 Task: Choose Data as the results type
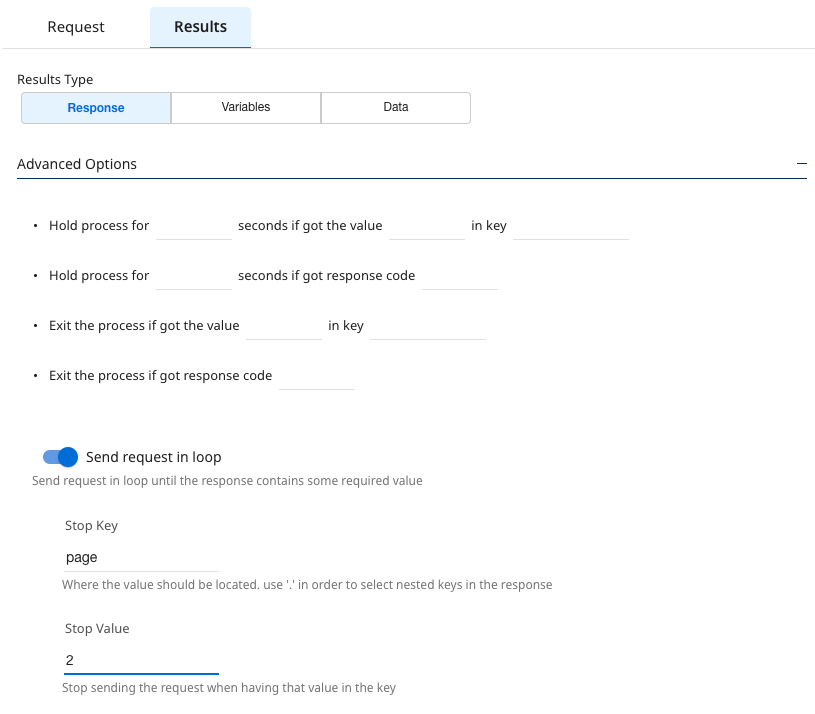click(x=396, y=108)
